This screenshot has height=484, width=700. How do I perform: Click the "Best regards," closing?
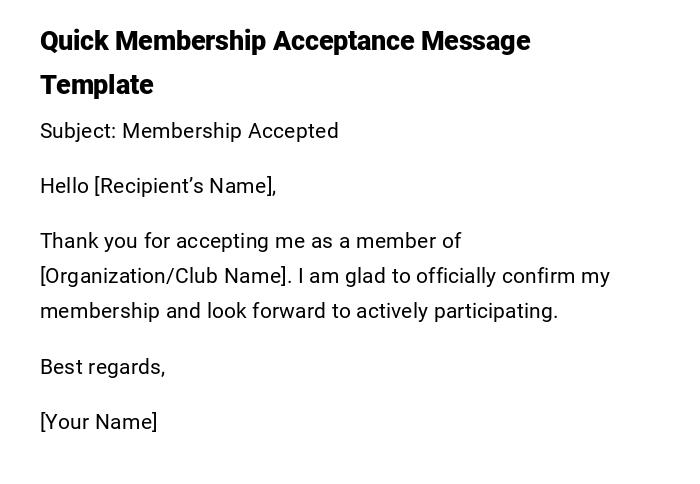pyautogui.click(x=103, y=367)
